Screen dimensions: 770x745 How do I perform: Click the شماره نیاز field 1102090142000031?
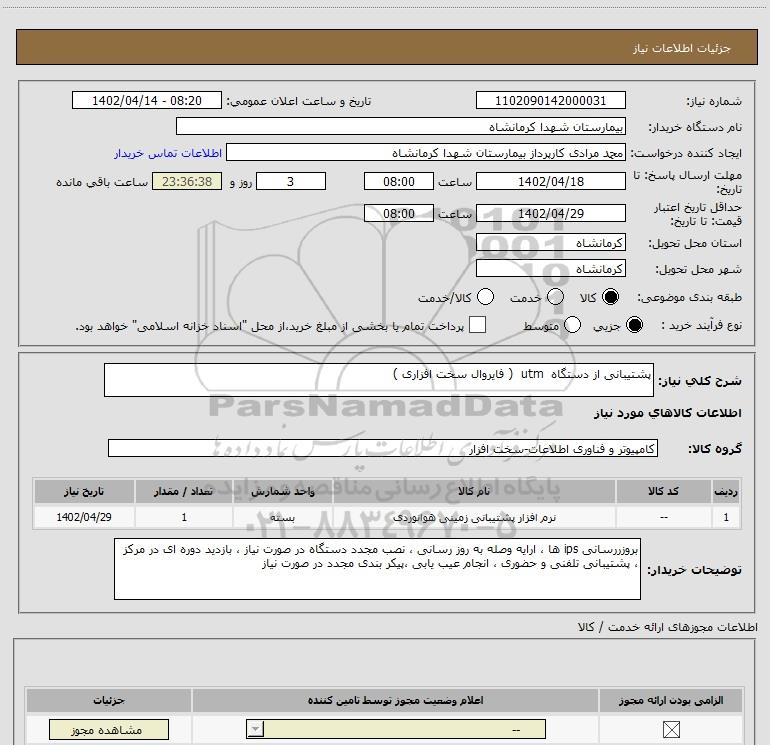coord(550,101)
